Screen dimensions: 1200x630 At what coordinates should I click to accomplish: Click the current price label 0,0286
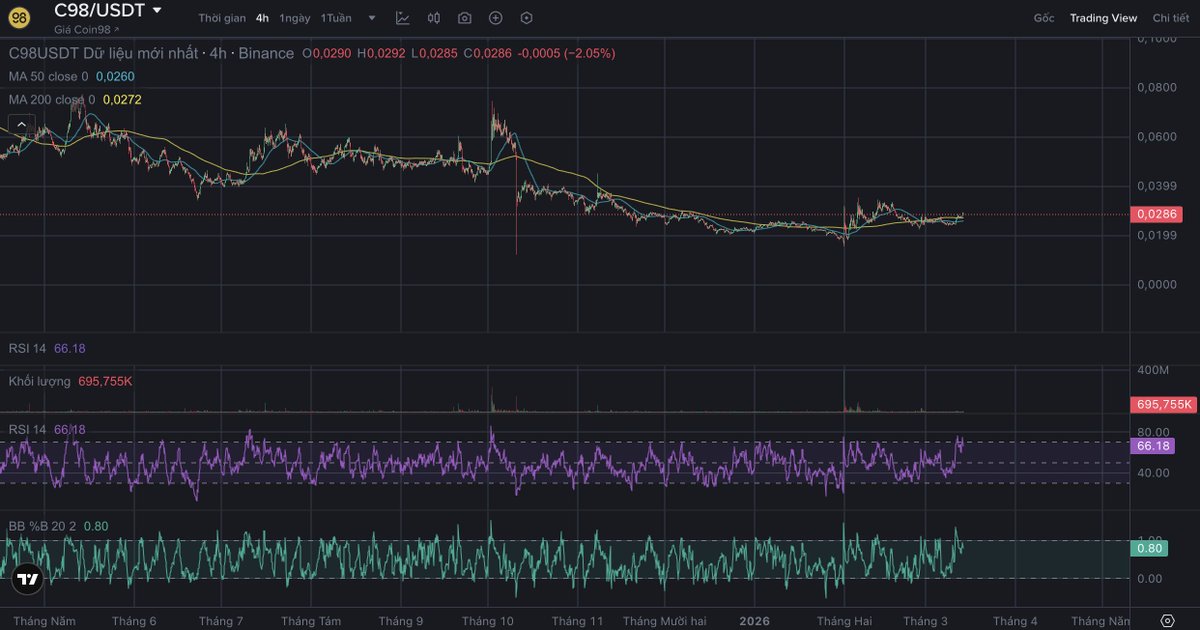[x=1157, y=214]
